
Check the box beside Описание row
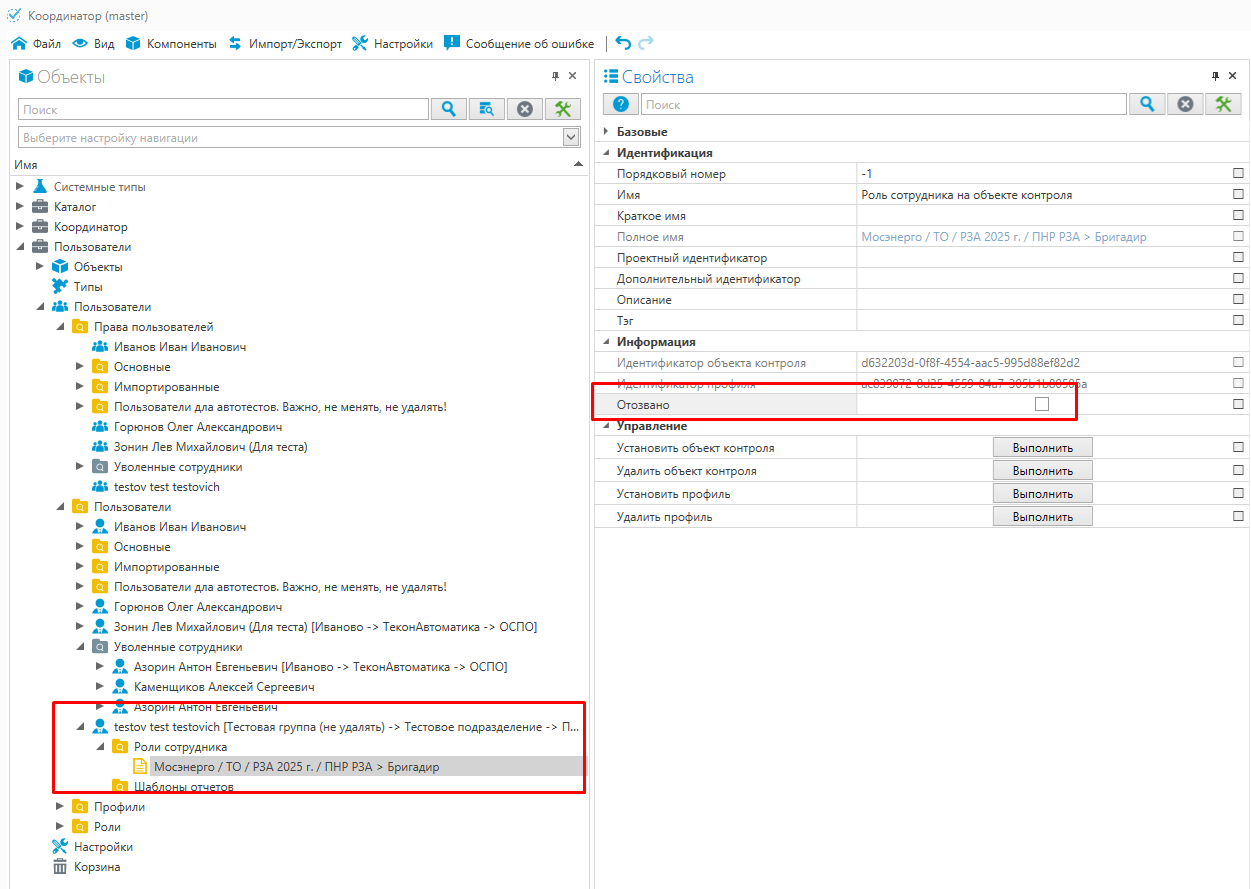(x=1238, y=299)
